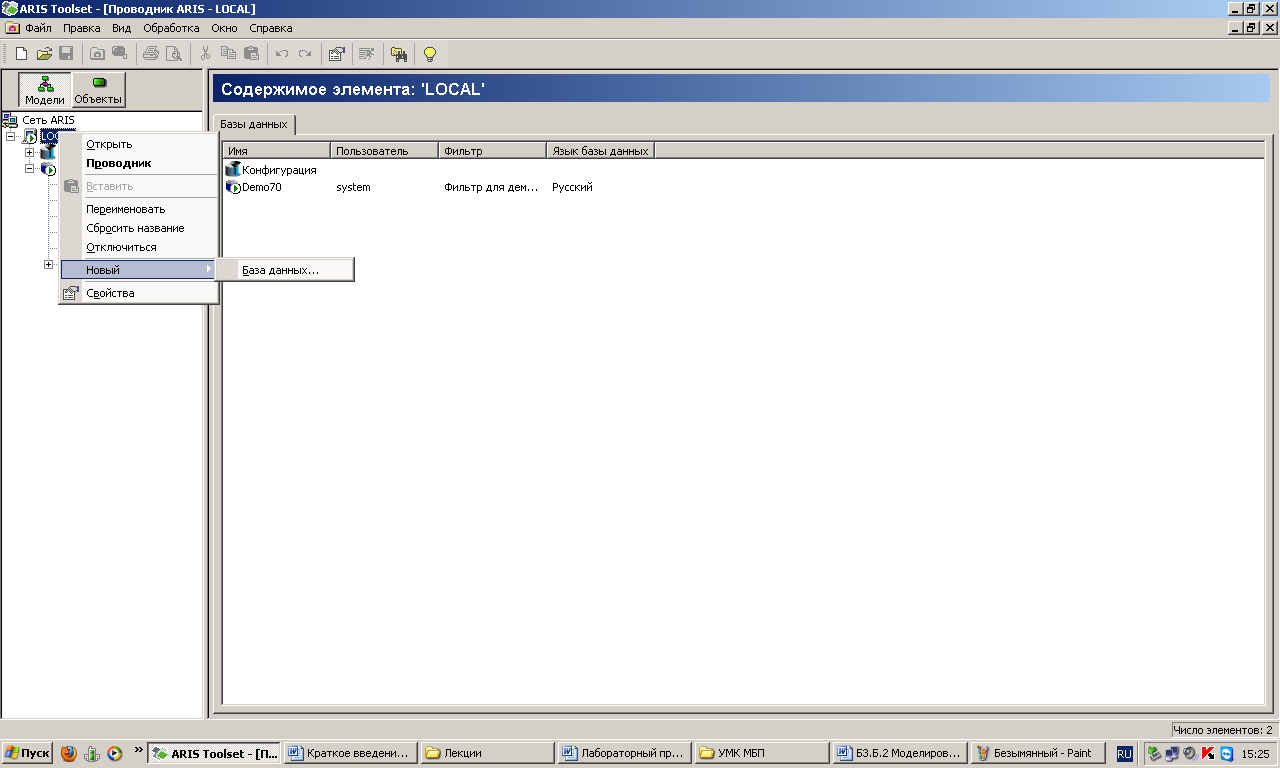Viewport: 1280px width, 768px height.
Task: Collapse the LOCAL tree node
Action: (10, 137)
